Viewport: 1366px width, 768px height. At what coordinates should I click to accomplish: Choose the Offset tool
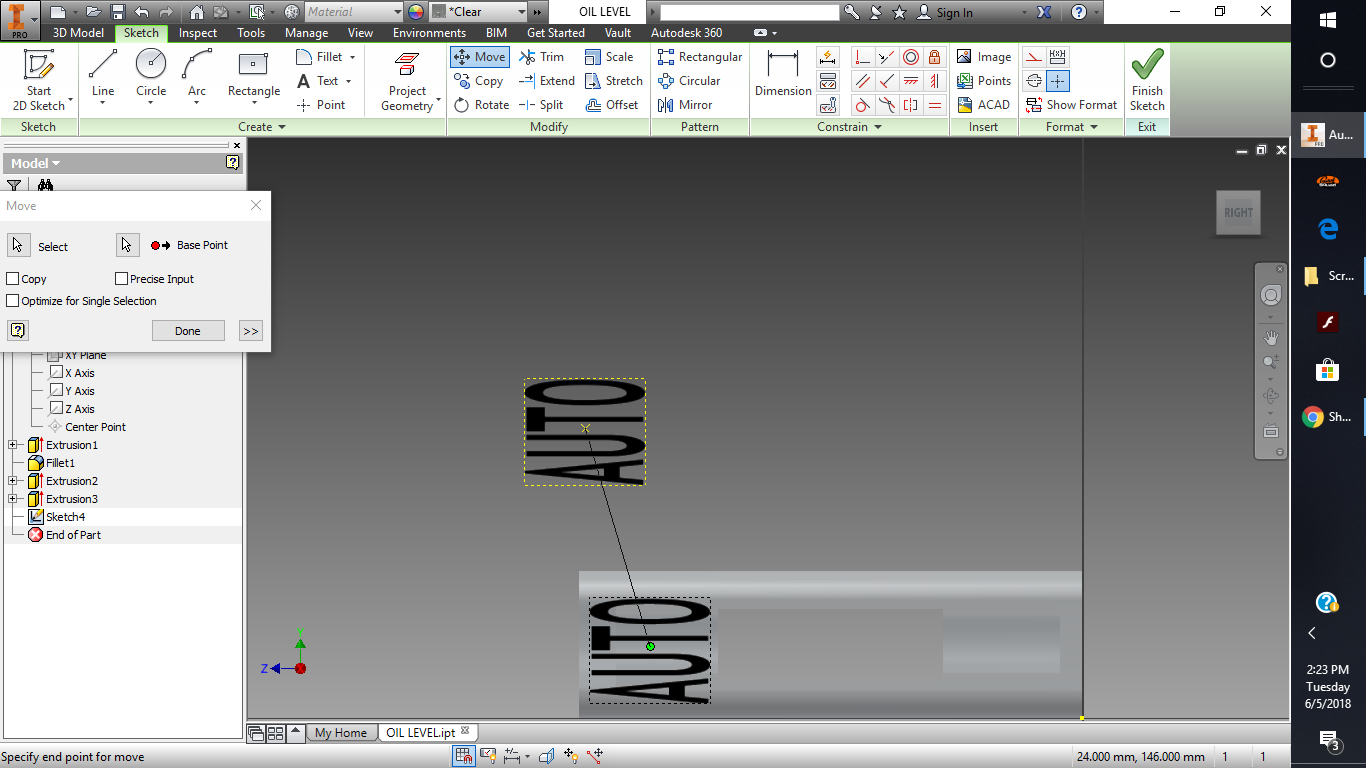[611, 105]
